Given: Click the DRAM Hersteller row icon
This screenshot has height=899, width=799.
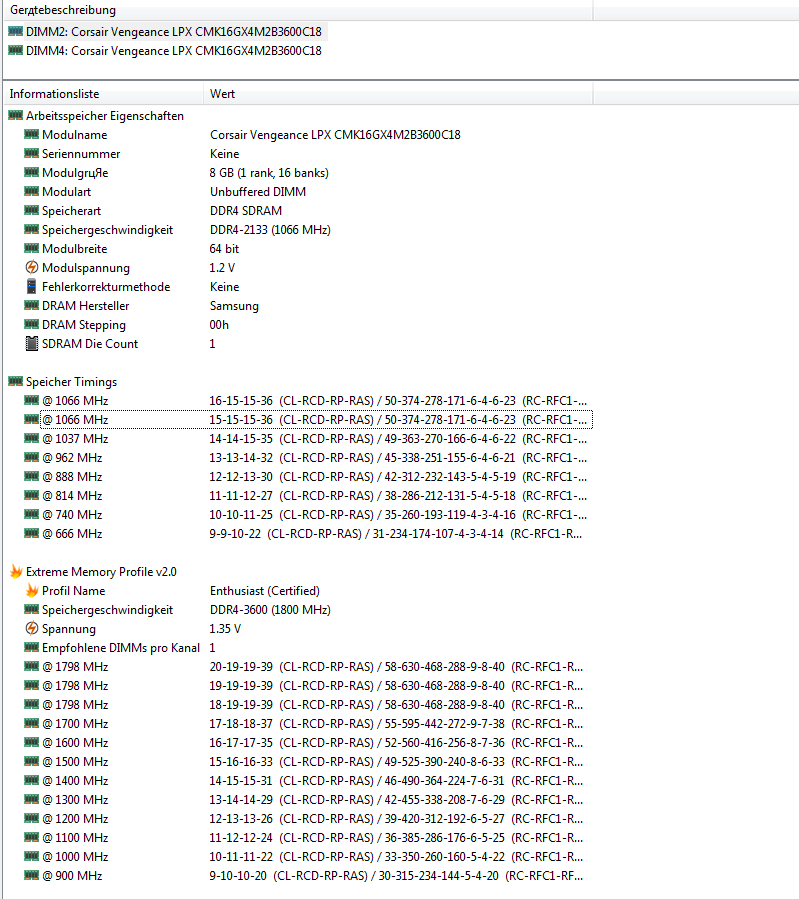Looking at the screenshot, I should [x=32, y=304].
